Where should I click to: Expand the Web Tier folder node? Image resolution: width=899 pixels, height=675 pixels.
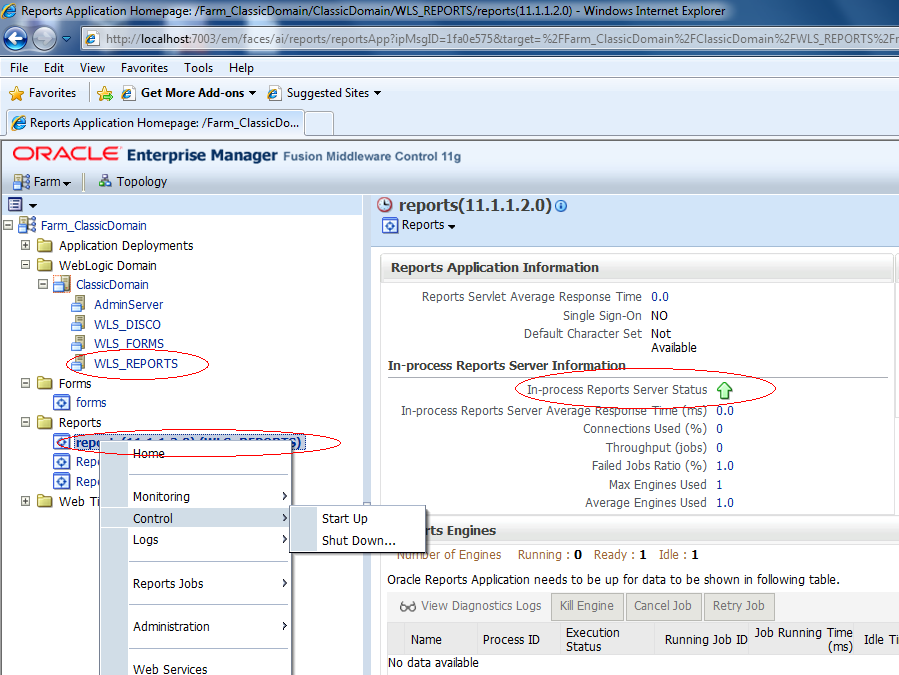tap(25, 501)
